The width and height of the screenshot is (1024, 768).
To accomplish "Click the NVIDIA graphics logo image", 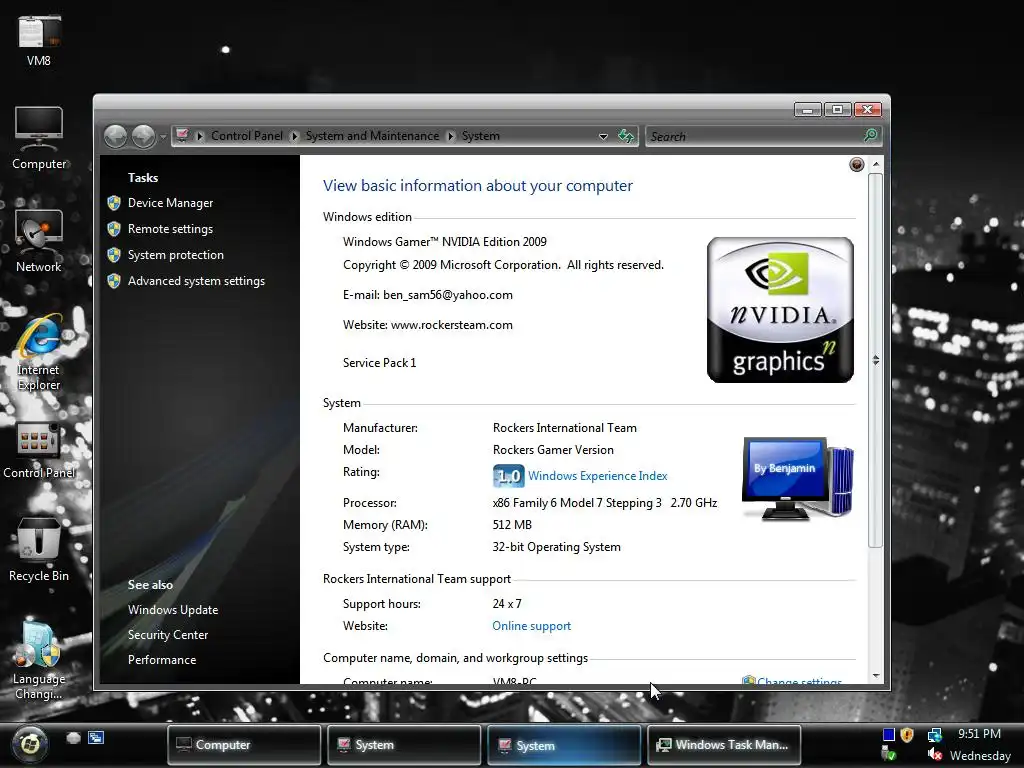I will (780, 310).
